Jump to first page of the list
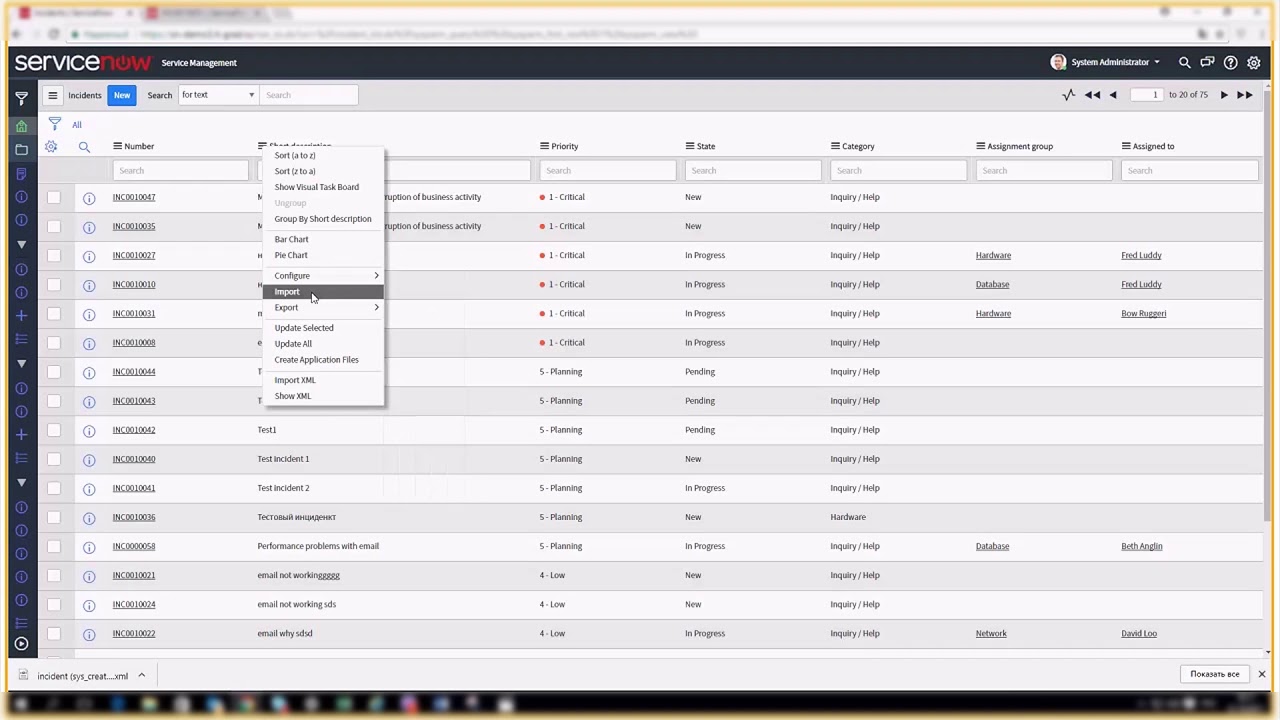The image size is (1280, 720). tap(1092, 95)
